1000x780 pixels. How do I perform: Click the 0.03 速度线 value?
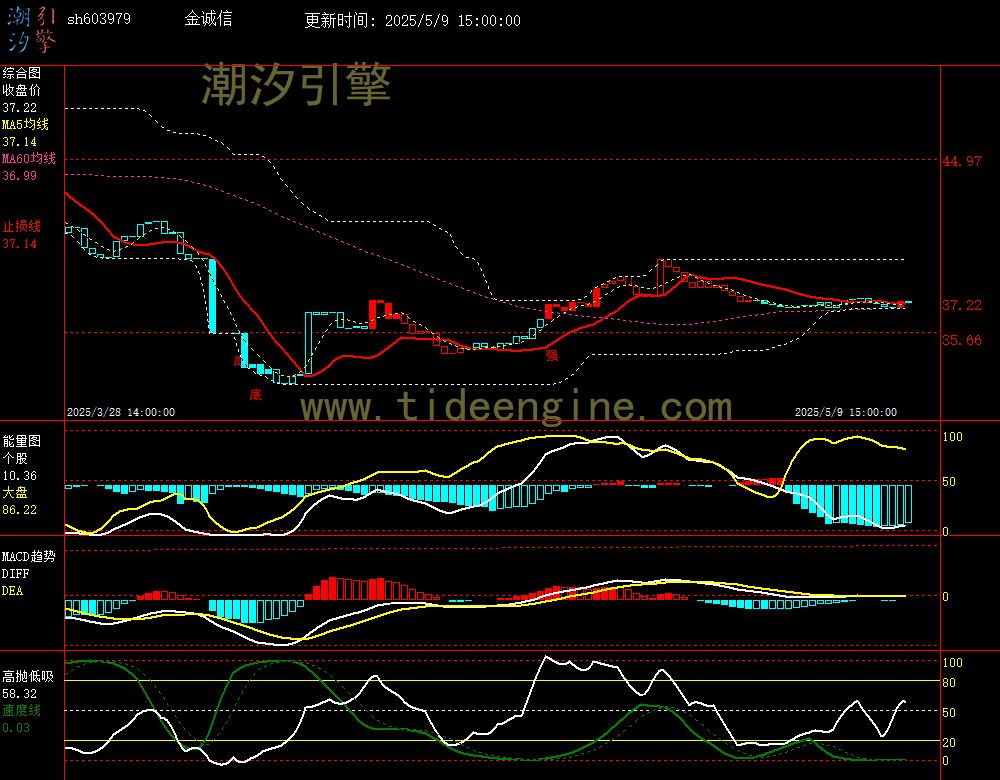click(x=16, y=728)
